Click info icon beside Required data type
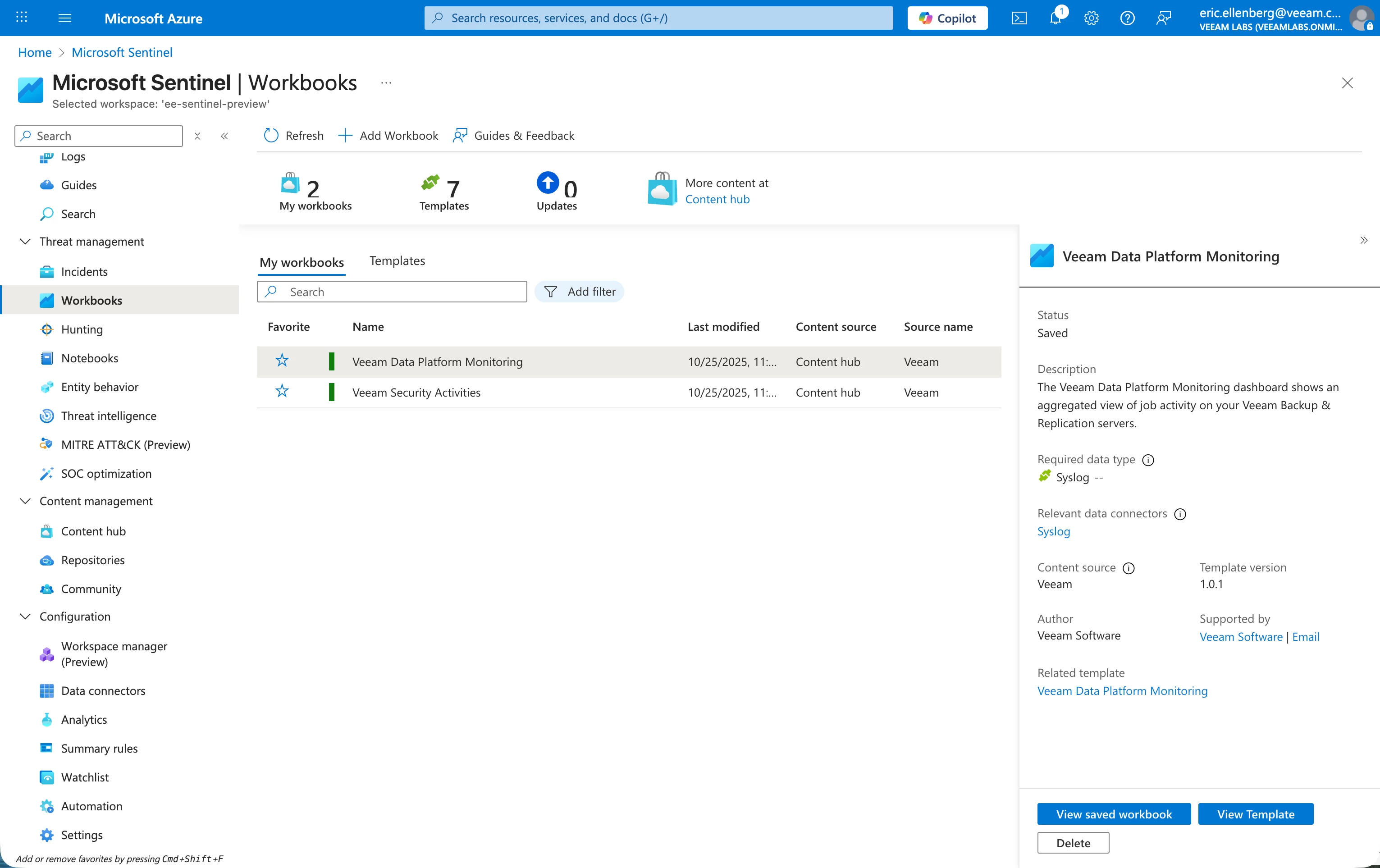Image resolution: width=1380 pixels, height=868 pixels. coord(1148,460)
